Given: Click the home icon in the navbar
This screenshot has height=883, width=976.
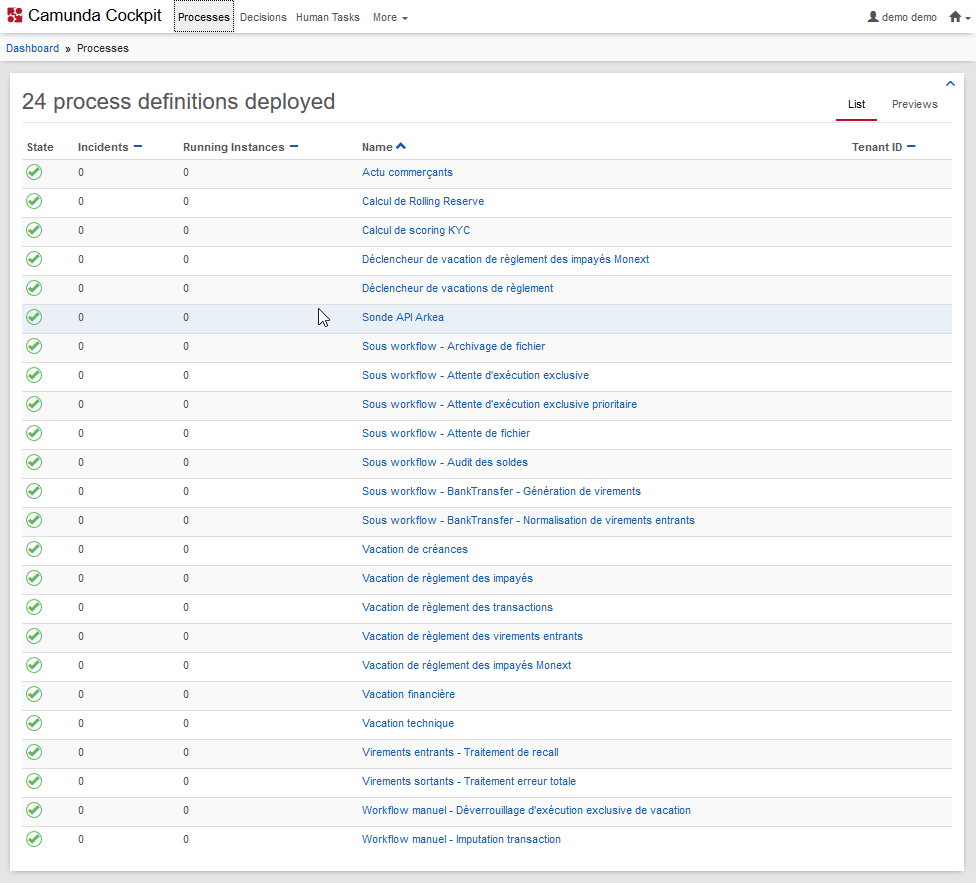Looking at the screenshot, I should 955,17.
